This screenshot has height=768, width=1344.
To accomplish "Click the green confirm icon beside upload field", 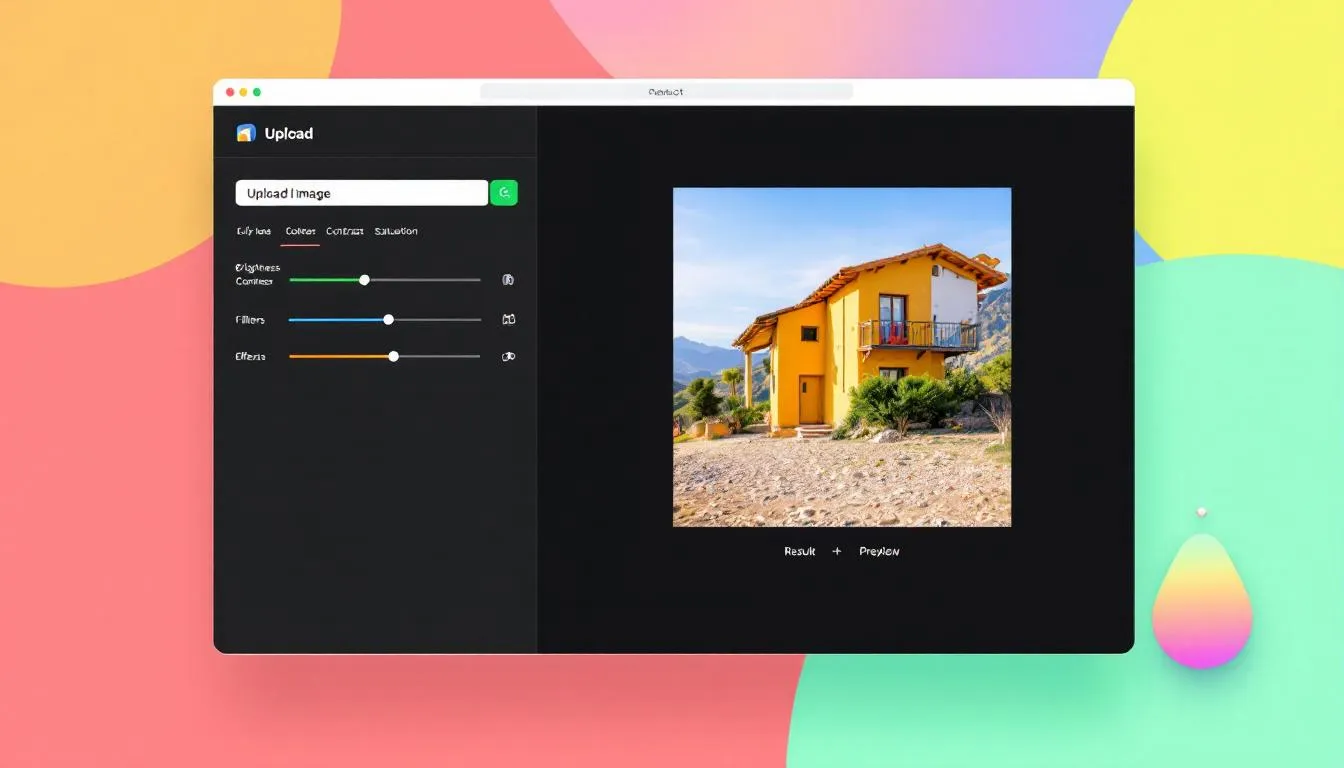I will 503,192.
